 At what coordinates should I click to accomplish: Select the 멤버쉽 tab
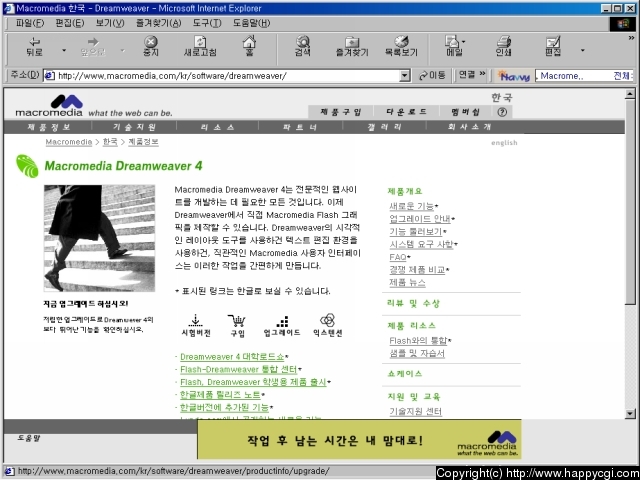point(465,112)
